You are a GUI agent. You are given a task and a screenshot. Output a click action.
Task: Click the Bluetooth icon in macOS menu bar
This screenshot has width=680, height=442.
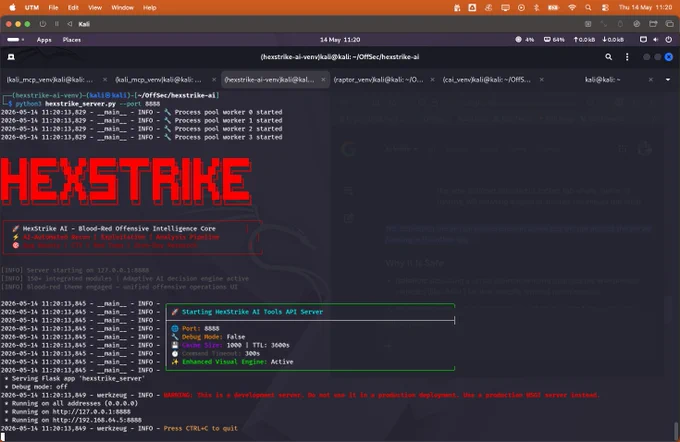(x=536, y=7)
